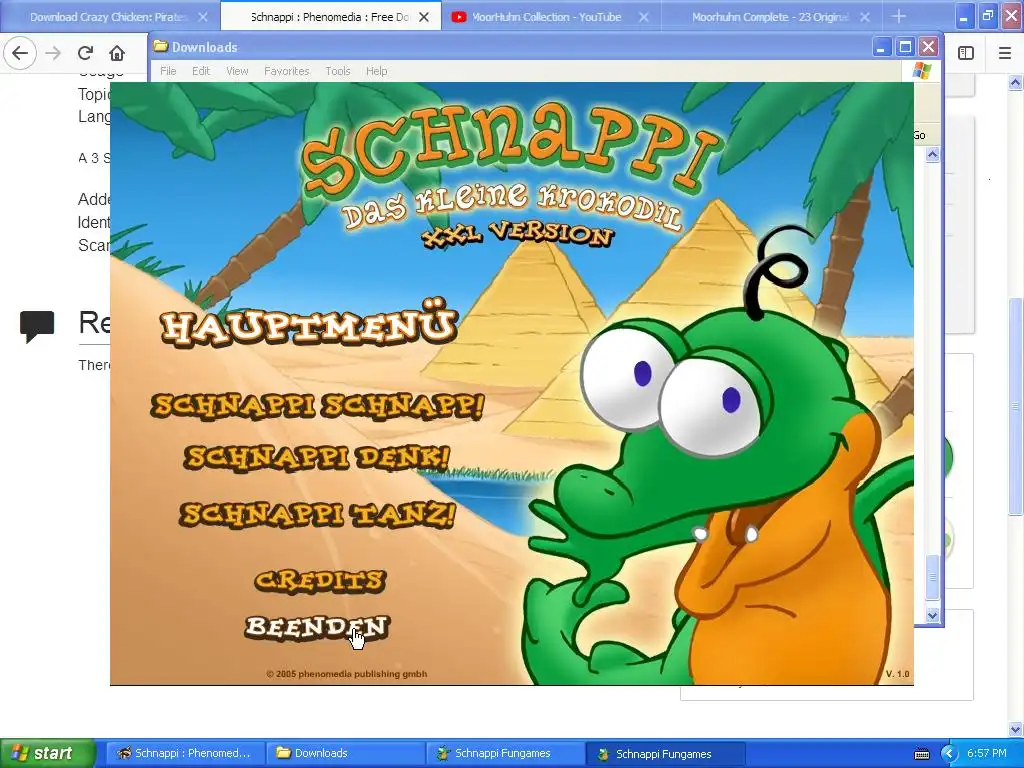The width and height of the screenshot is (1024, 768).
Task: Restore down the browser window
Action: coord(987,17)
